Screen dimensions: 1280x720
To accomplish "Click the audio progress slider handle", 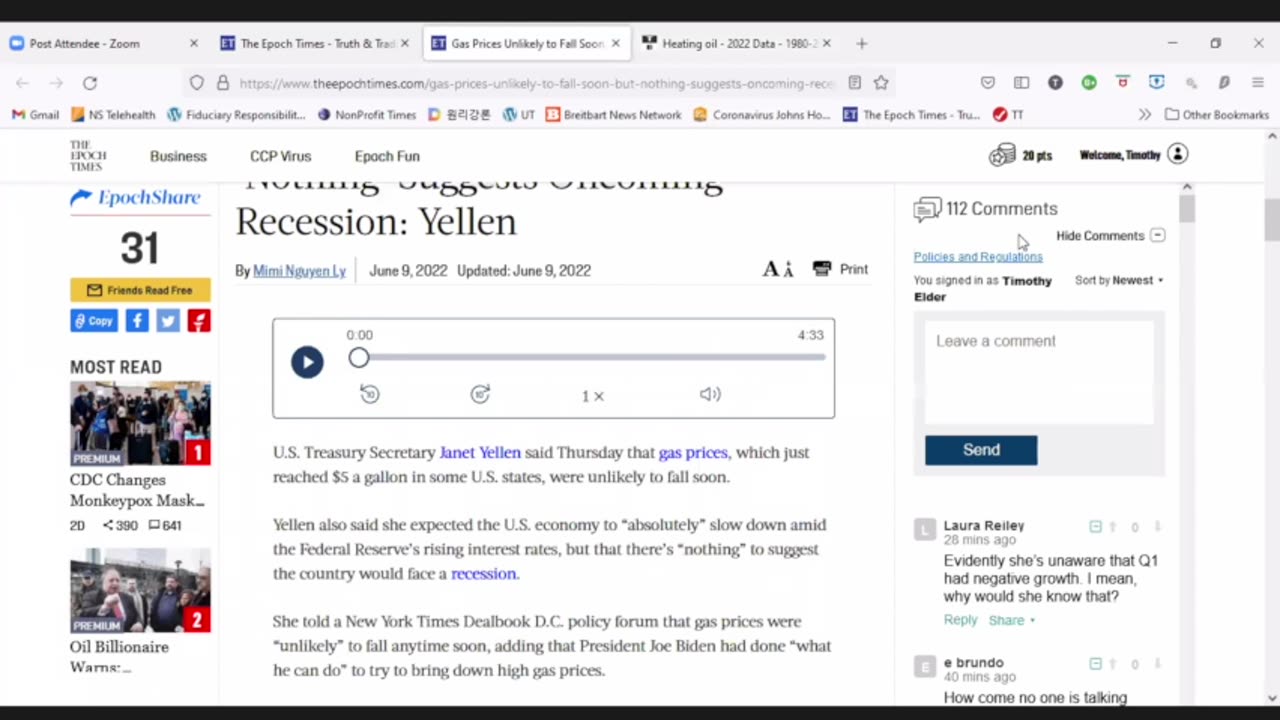I will click(359, 358).
